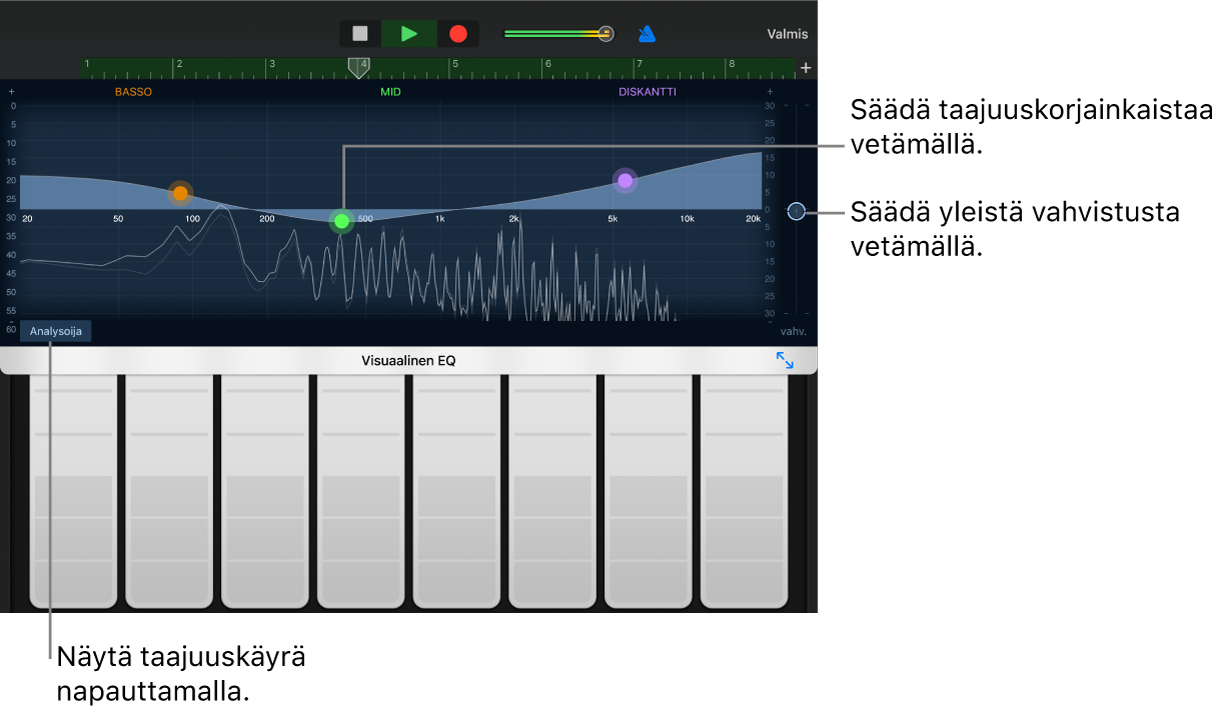Select the orange Basso EQ point
Image resolution: width=1226 pixels, height=718 pixels.
coord(180,193)
